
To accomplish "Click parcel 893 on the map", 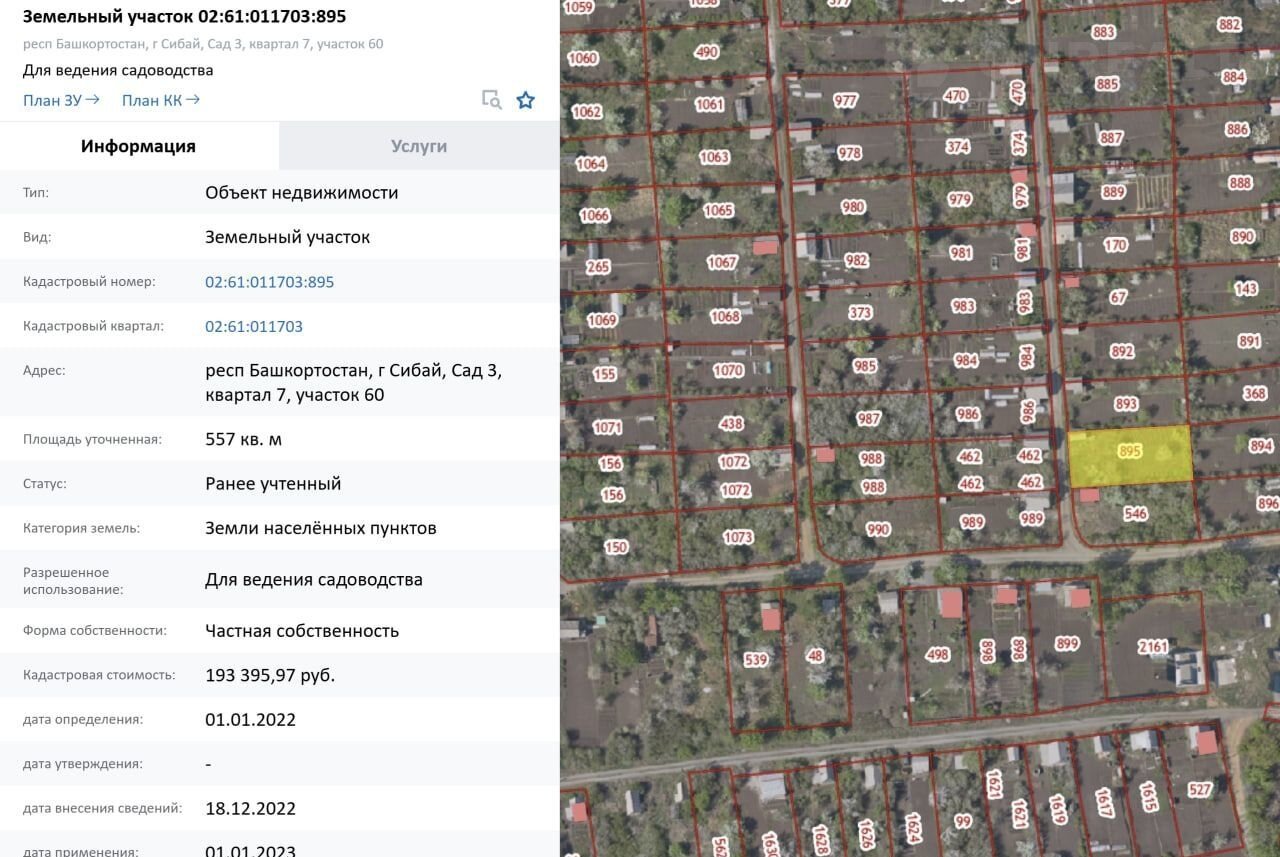I will [1126, 404].
